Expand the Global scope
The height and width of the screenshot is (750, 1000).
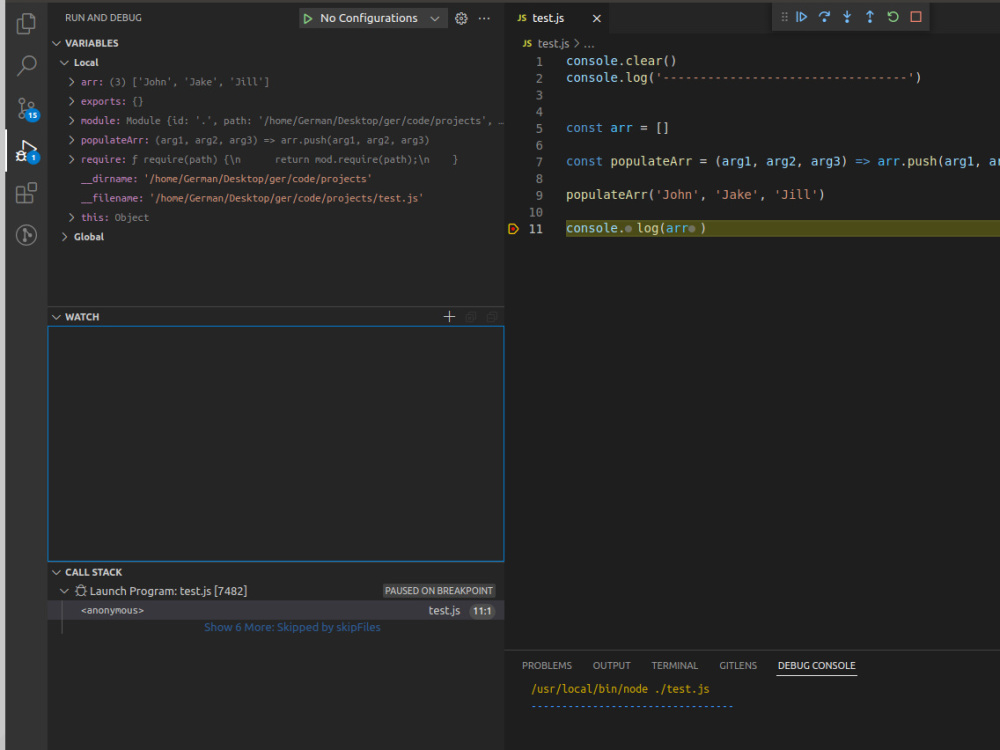coord(64,237)
